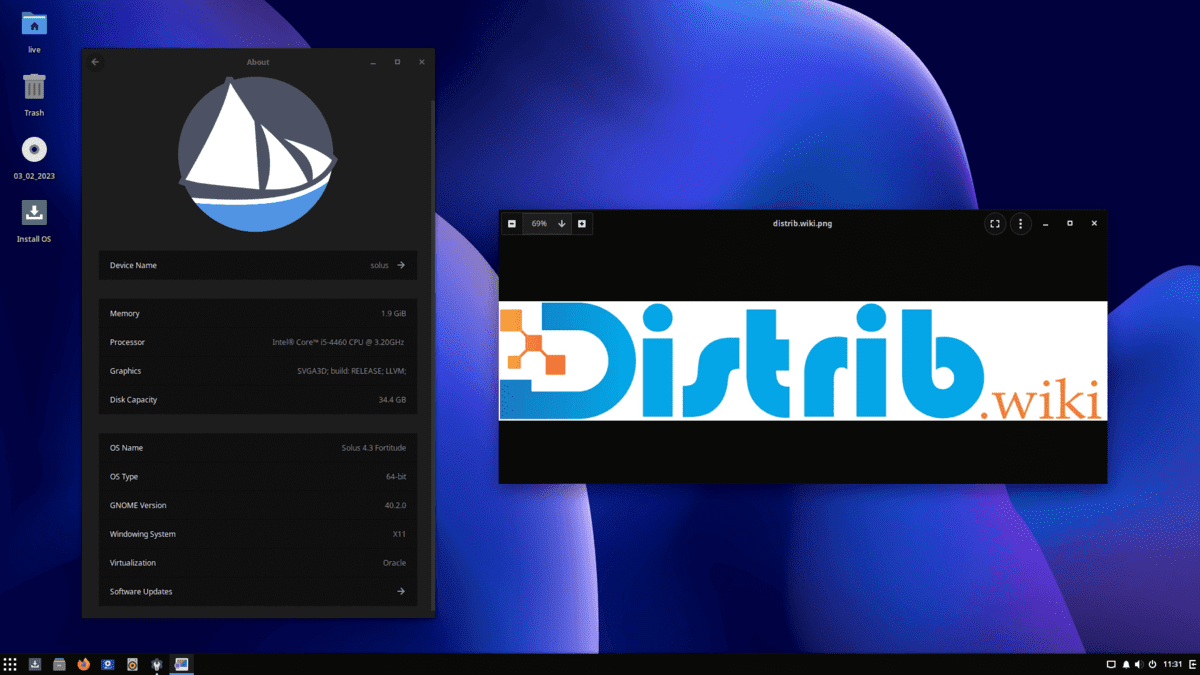Click the Windowing System value "X11"
The image size is (1200, 675).
click(x=400, y=534)
